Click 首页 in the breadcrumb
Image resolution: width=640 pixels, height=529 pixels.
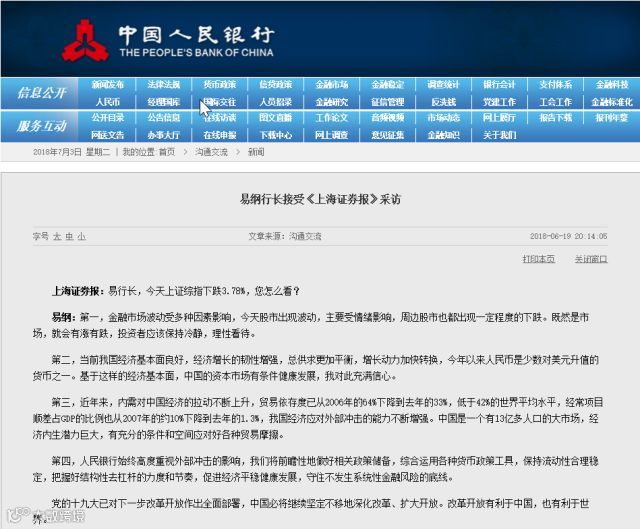[x=167, y=152]
